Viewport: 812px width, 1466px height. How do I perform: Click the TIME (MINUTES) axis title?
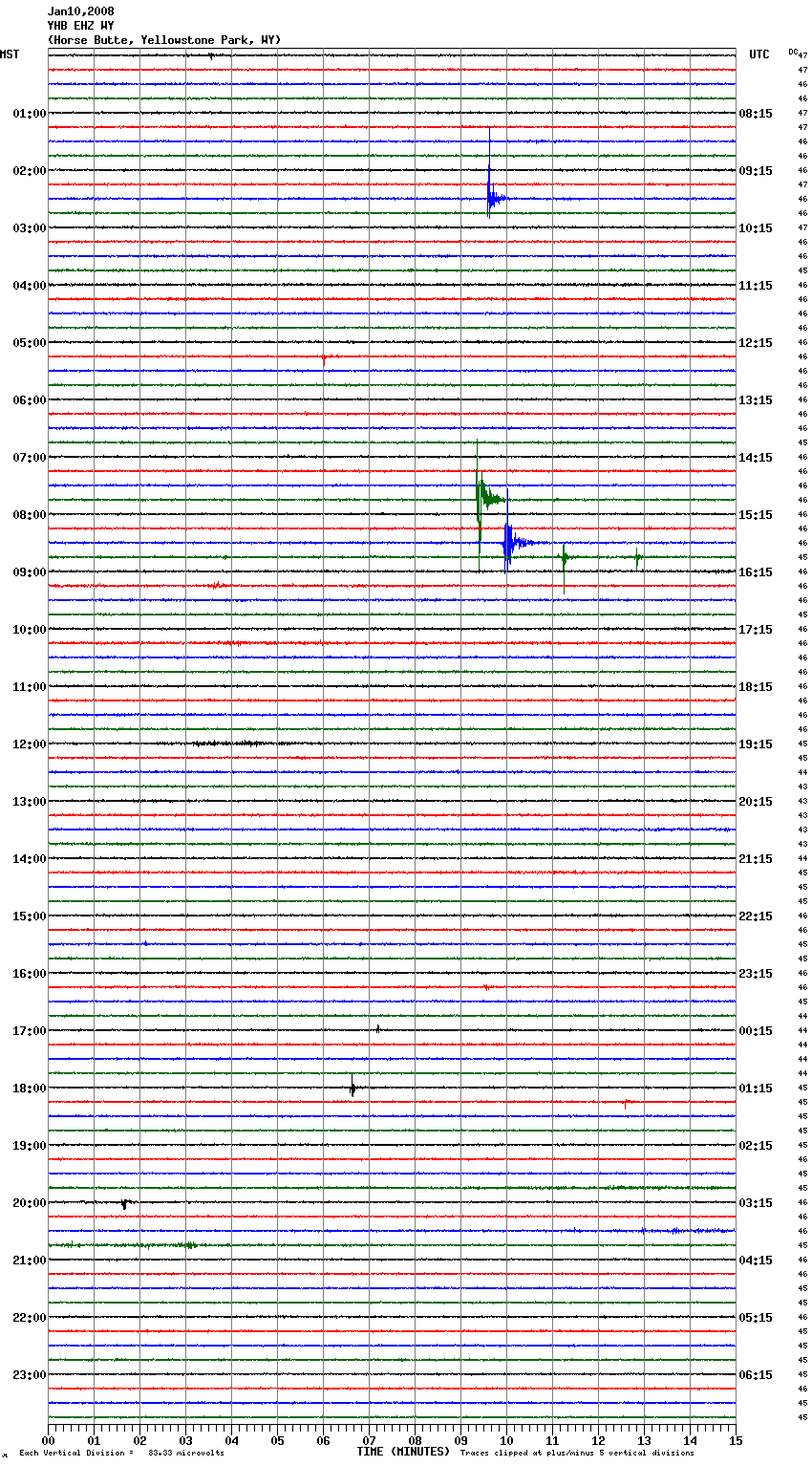pyautogui.click(x=403, y=1452)
